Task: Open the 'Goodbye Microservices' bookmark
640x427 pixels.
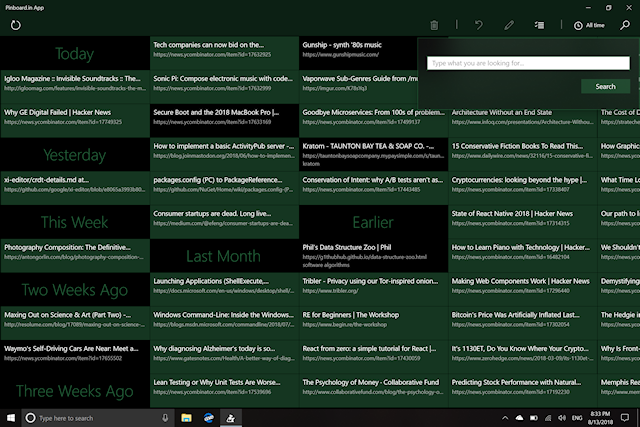Action: click(x=373, y=121)
